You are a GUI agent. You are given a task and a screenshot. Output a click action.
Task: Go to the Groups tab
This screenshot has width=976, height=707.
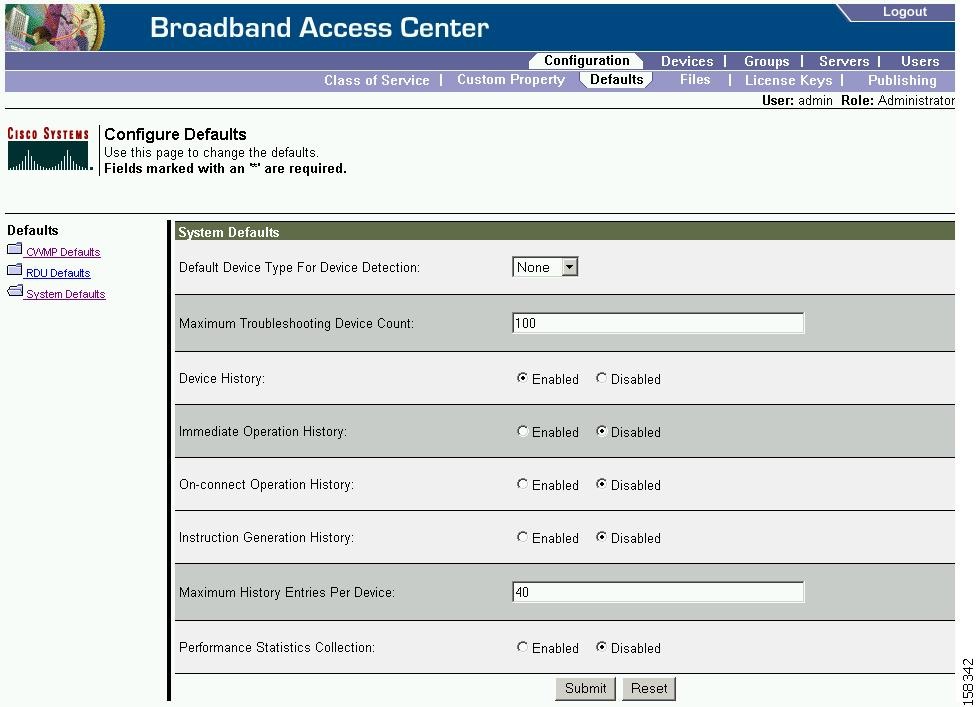tap(766, 61)
